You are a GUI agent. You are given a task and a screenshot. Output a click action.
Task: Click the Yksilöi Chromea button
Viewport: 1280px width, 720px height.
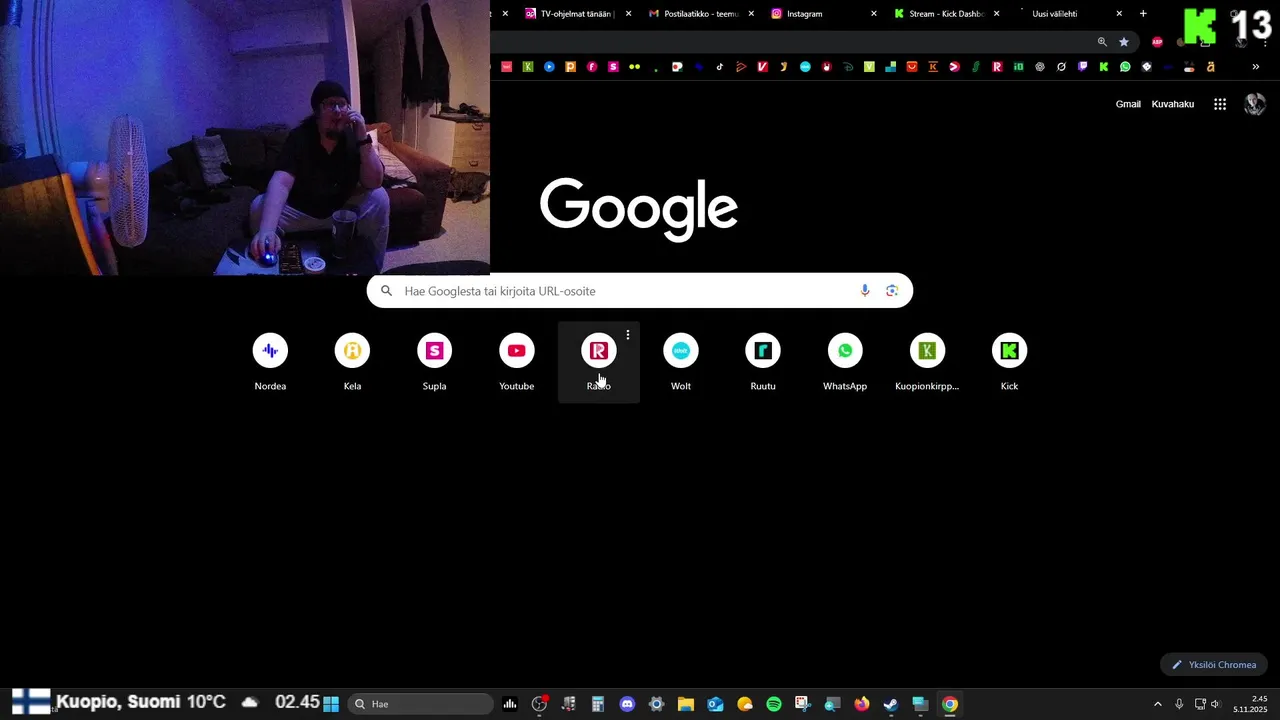pyautogui.click(x=1214, y=665)
